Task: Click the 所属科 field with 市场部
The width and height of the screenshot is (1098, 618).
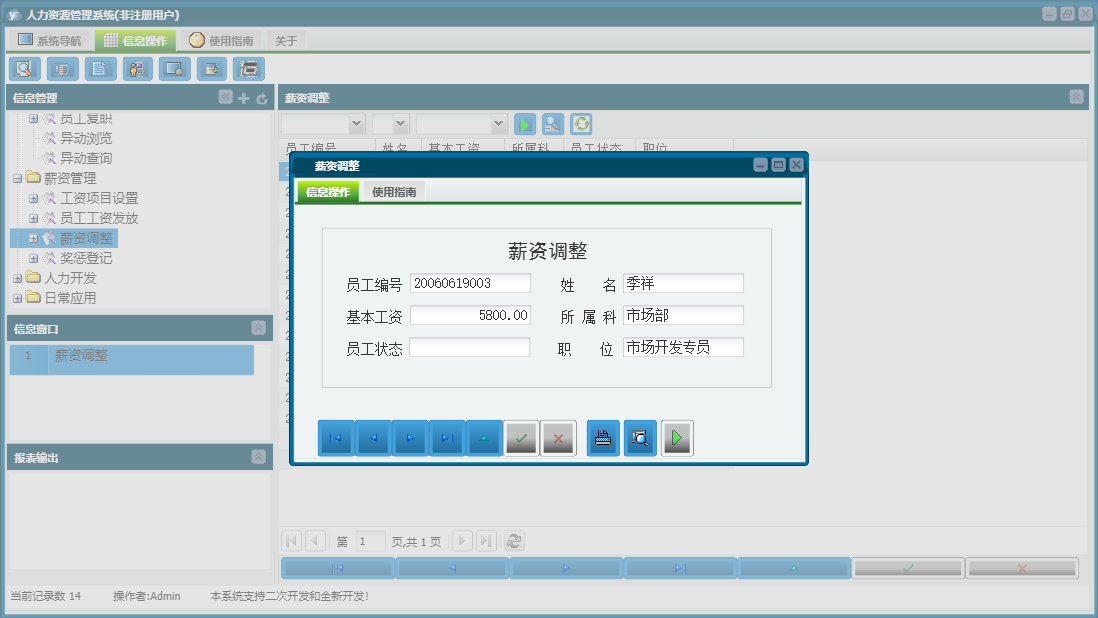Action: (683, 316)
